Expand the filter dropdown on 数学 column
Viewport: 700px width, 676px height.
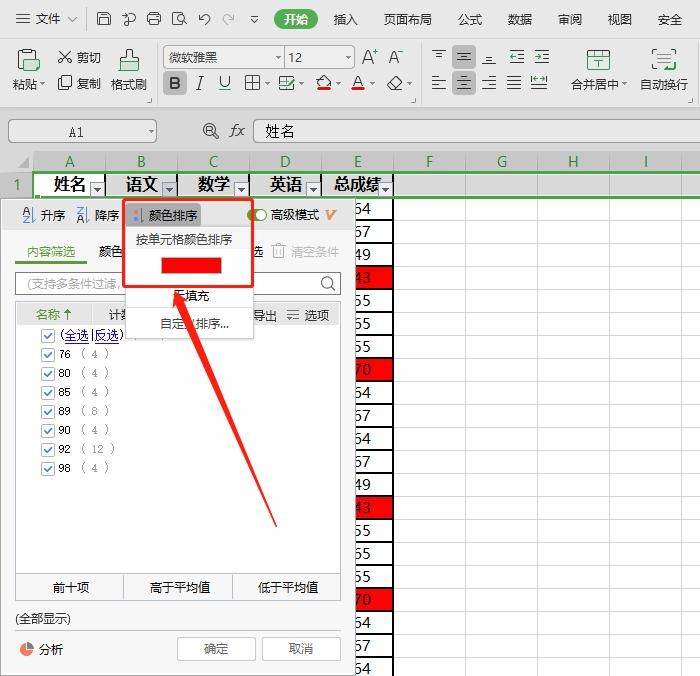[241, 188]
